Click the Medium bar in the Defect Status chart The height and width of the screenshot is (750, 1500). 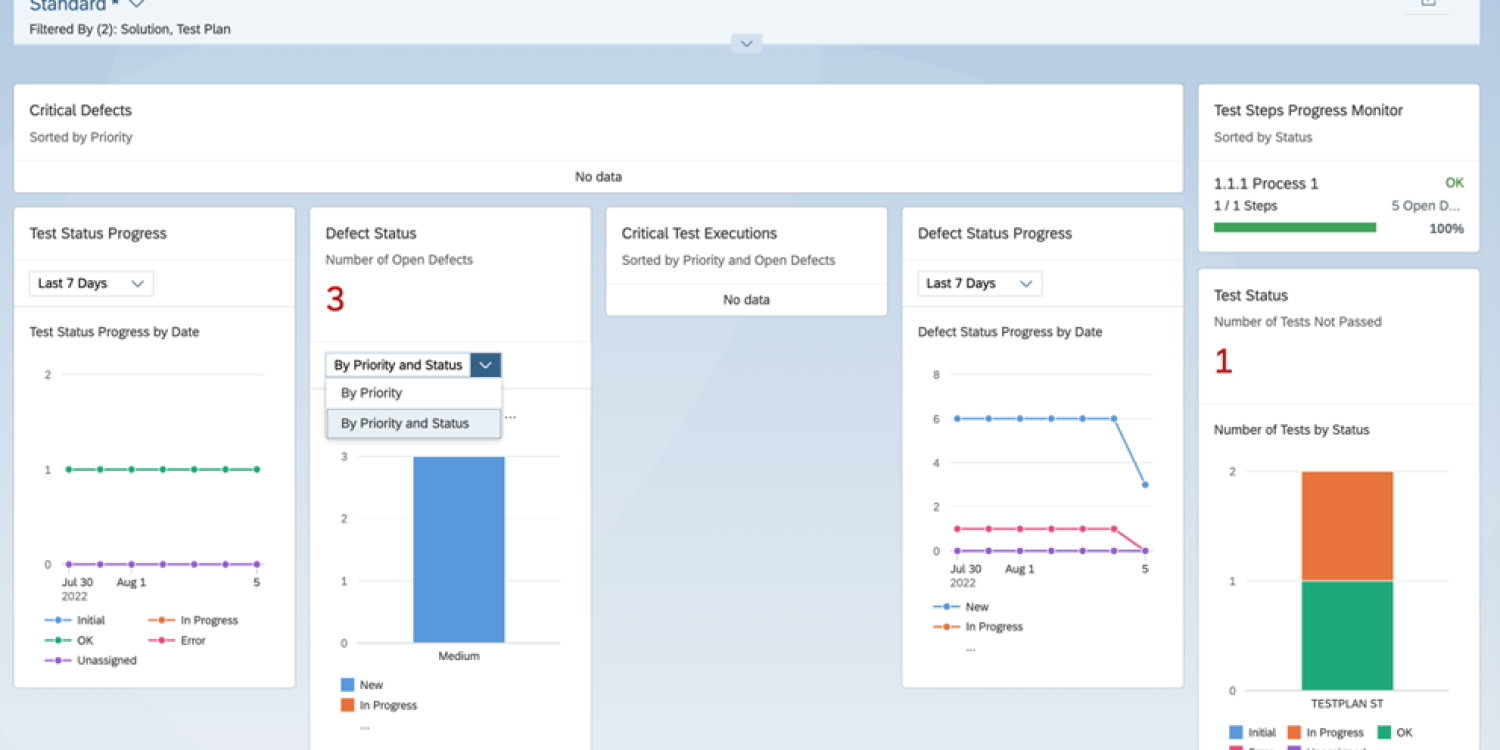pos(458,550)
